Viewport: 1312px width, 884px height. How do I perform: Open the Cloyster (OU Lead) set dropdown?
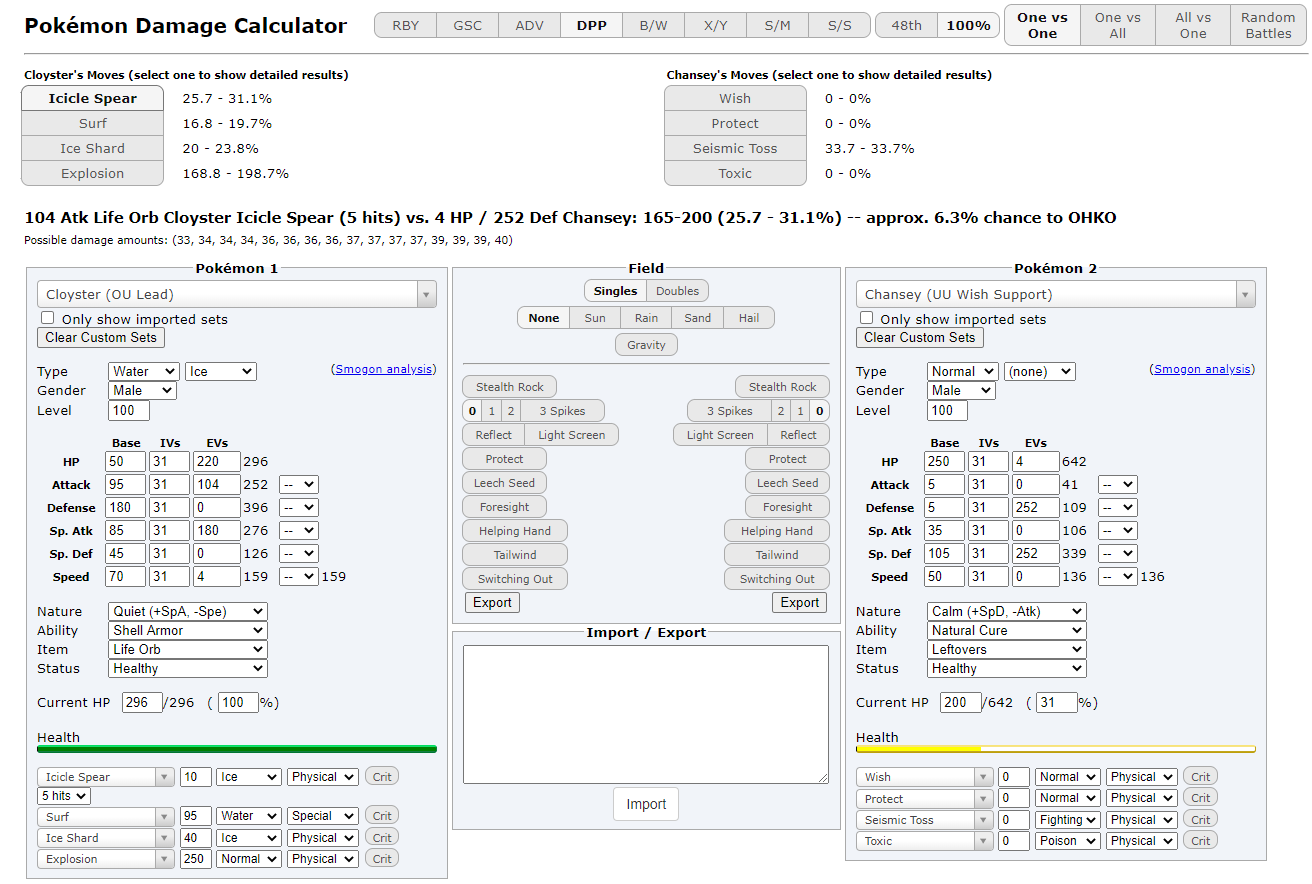(237, 294)
